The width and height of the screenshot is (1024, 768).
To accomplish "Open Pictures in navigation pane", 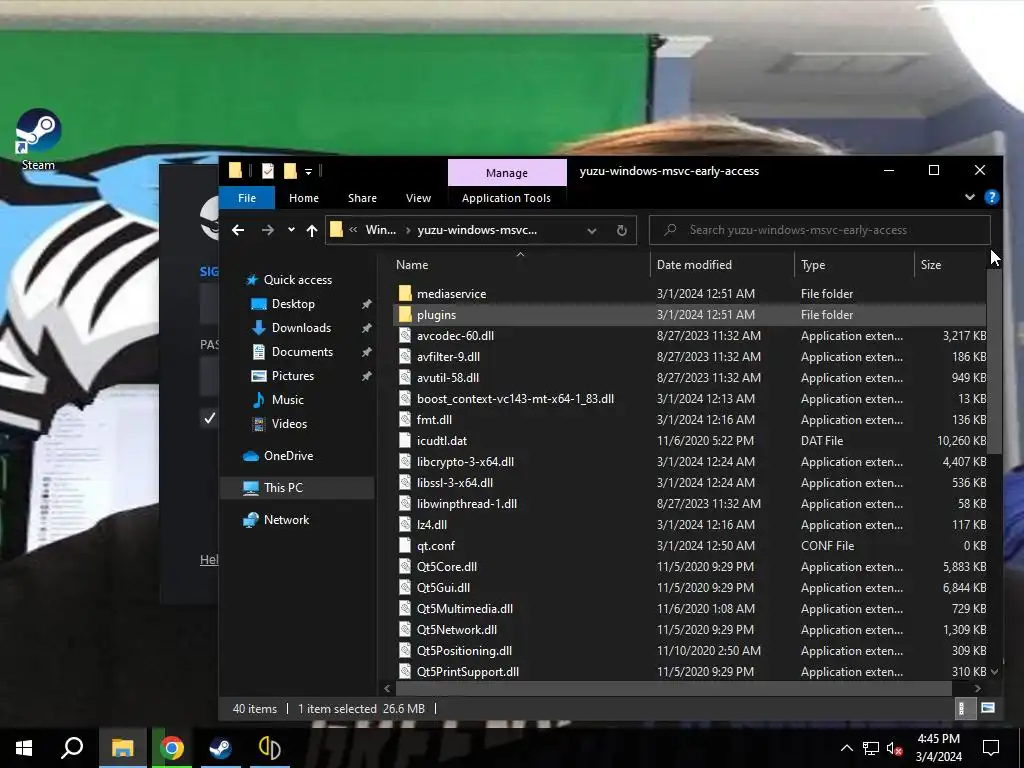I will (293, 376).
